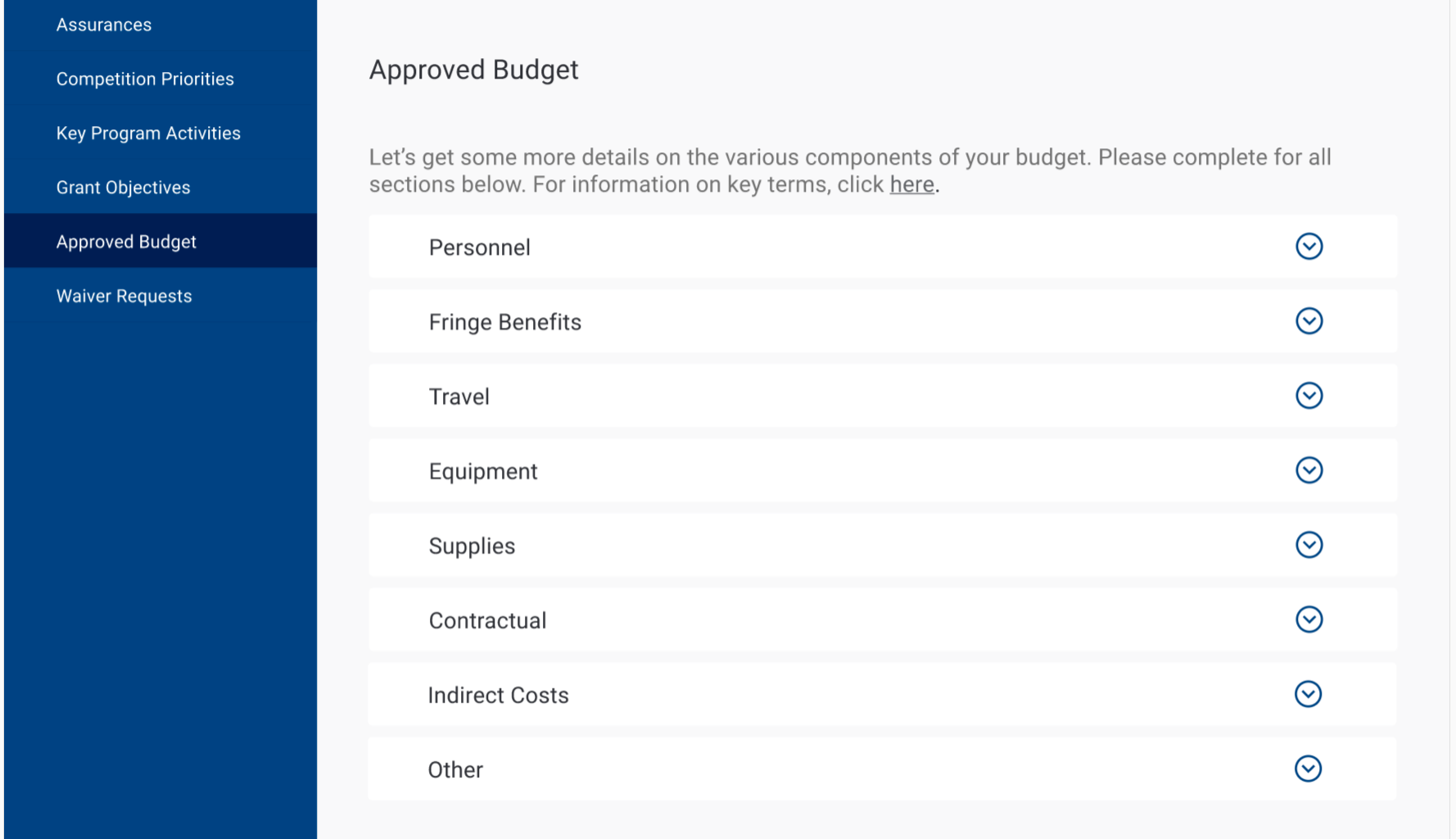Click the Indirect Costs down-arrow icon

tap(1308, 694)
